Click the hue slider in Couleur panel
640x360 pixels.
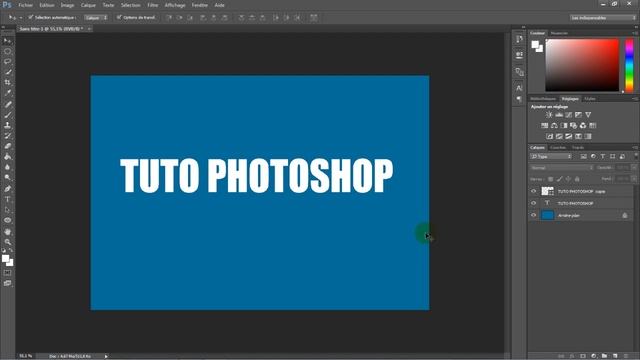(629, 65)
